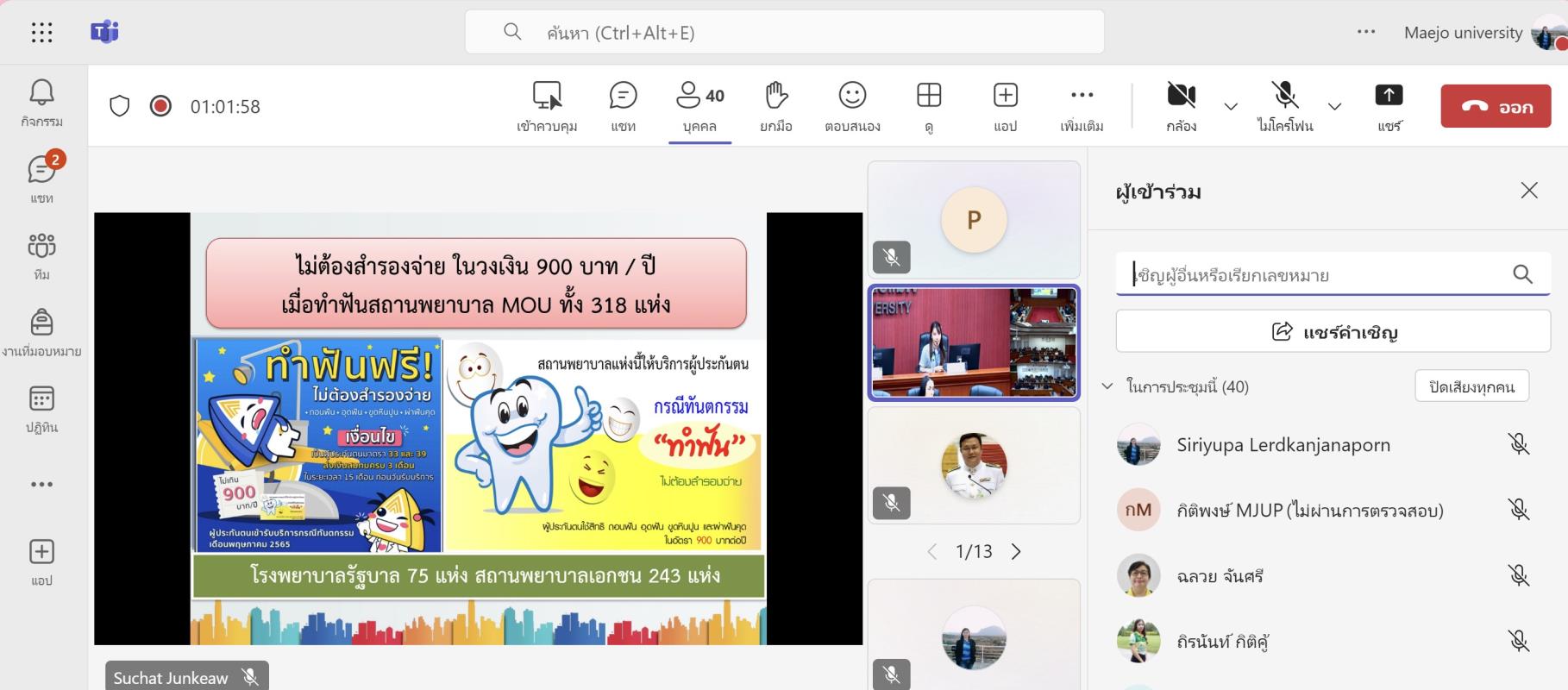Collapse the 'ในการประชุมนี้ (40)' participant list

pos(1107,386)
